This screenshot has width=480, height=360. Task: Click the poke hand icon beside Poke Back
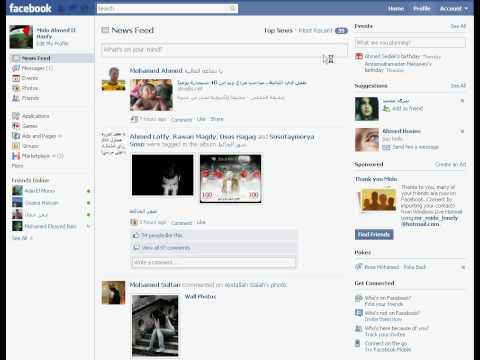[x=359, y=267]
